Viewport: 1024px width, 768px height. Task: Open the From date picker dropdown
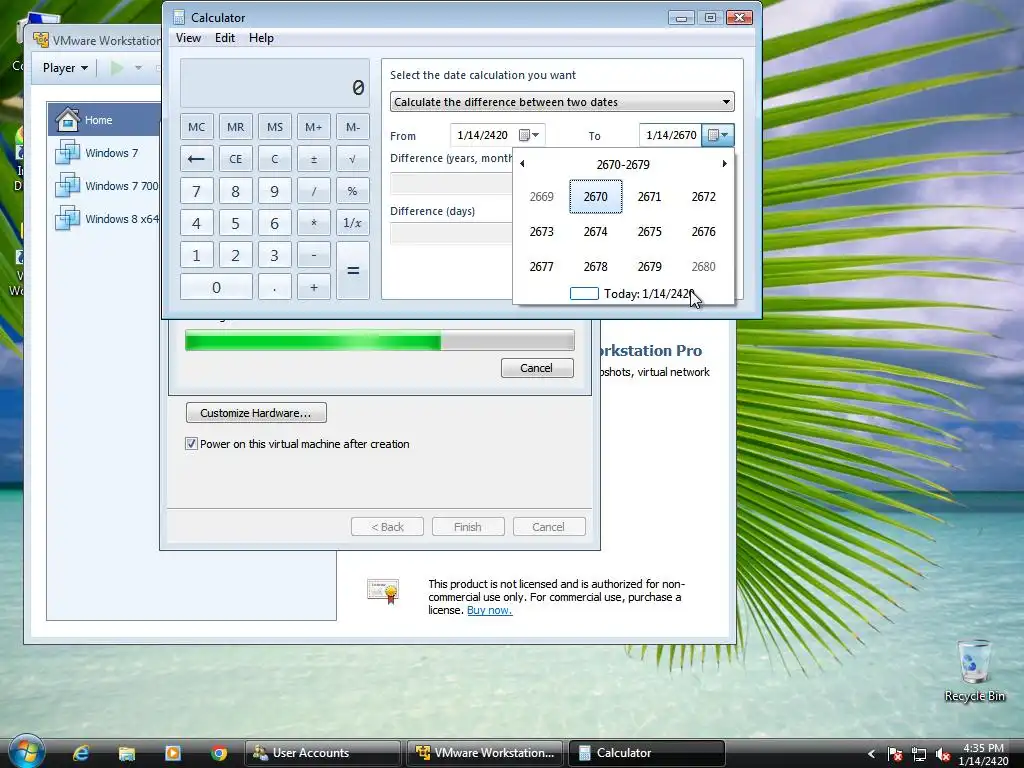tap(529, 135)
